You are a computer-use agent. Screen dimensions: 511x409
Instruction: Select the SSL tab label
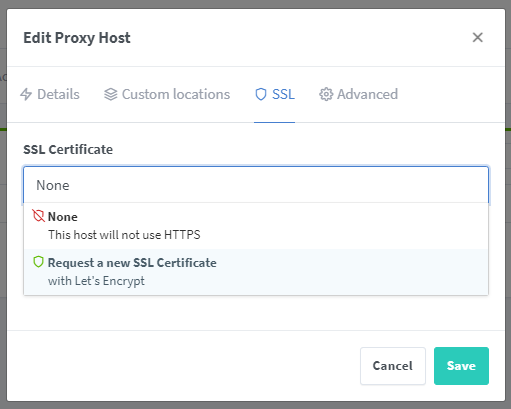pos(283,94)
